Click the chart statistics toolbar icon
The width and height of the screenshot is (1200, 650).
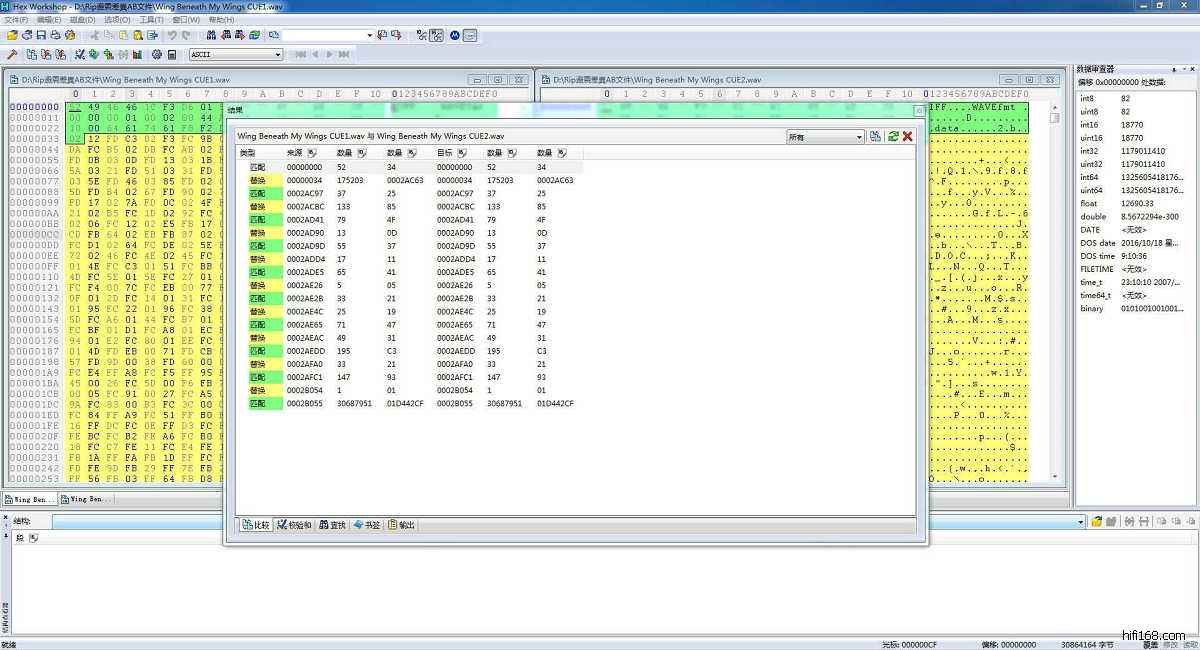(137, 54)
